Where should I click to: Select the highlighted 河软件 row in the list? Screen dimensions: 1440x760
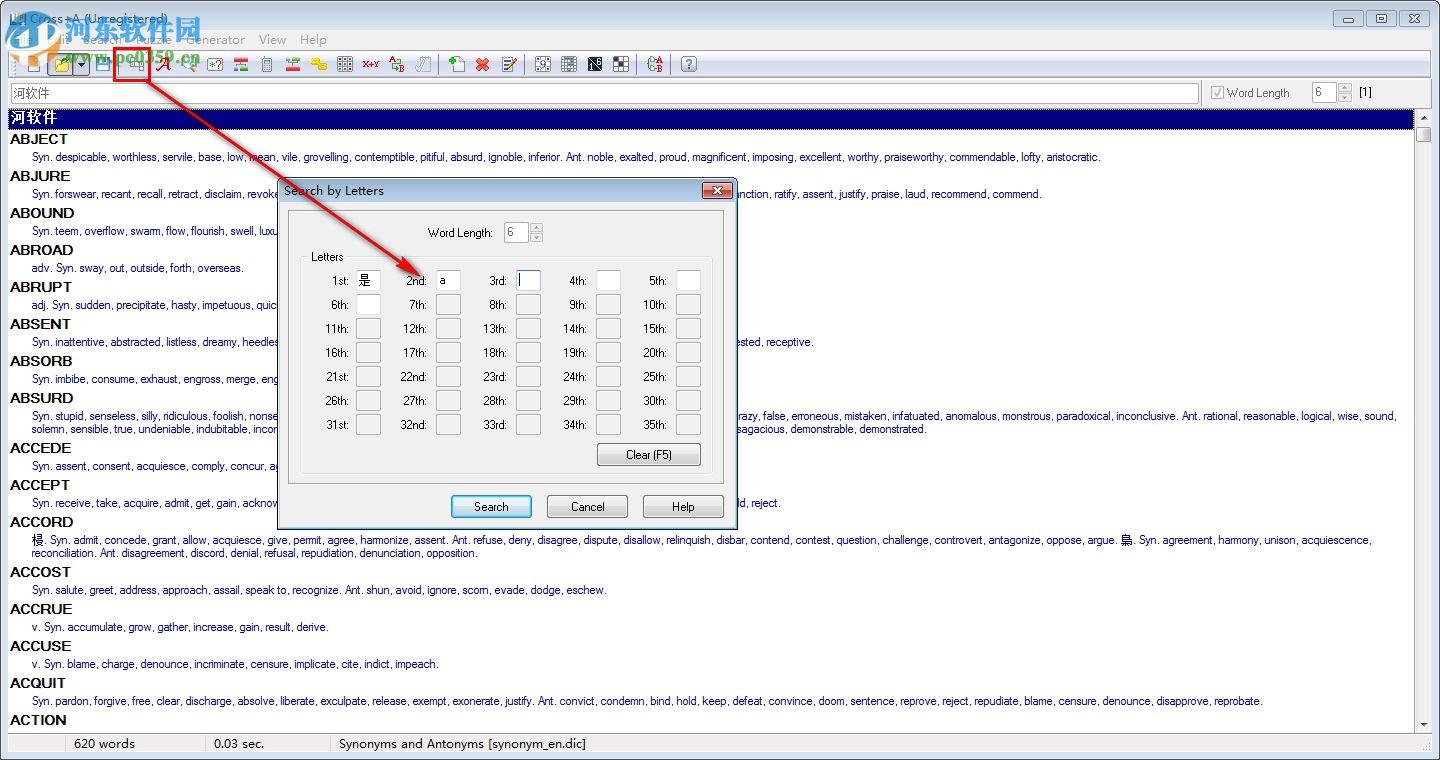tap(711, 118)
